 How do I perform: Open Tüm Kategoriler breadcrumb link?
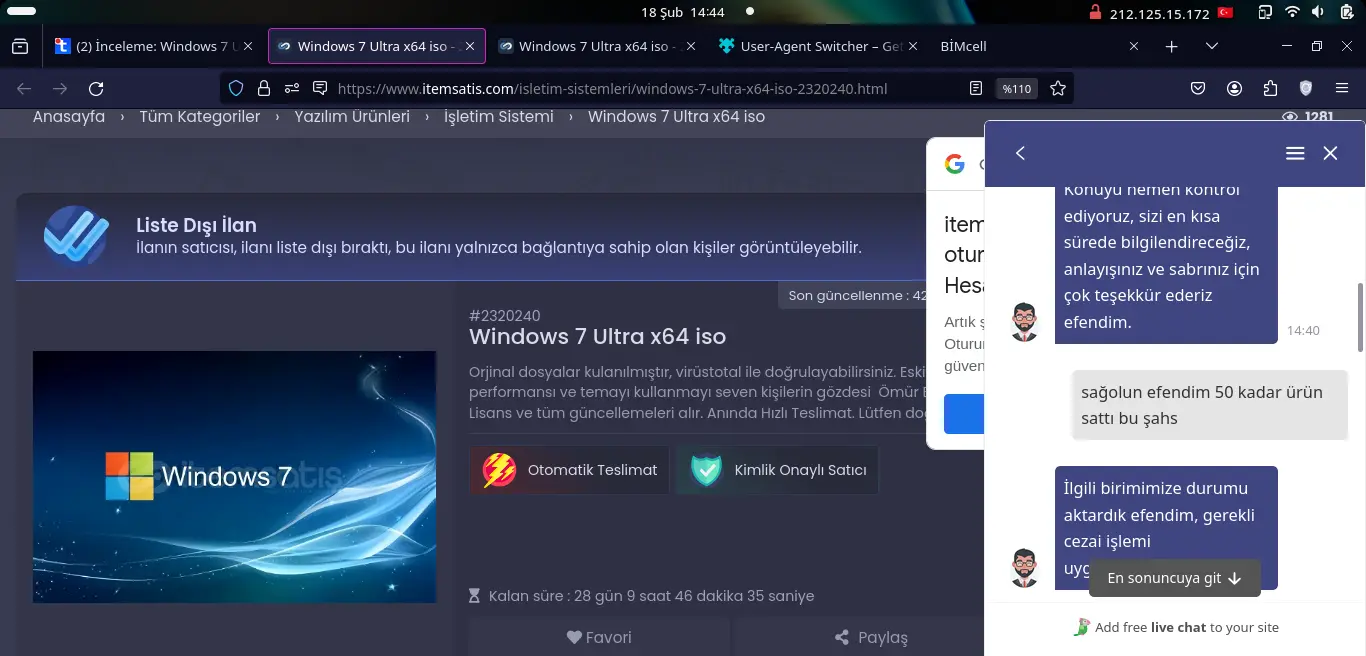[x=200, y=117]
